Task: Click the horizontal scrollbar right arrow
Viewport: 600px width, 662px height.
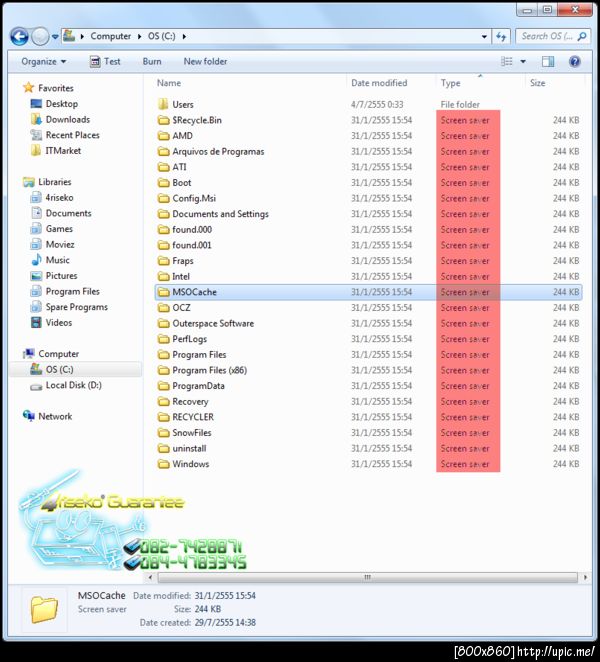Action: 585,577
